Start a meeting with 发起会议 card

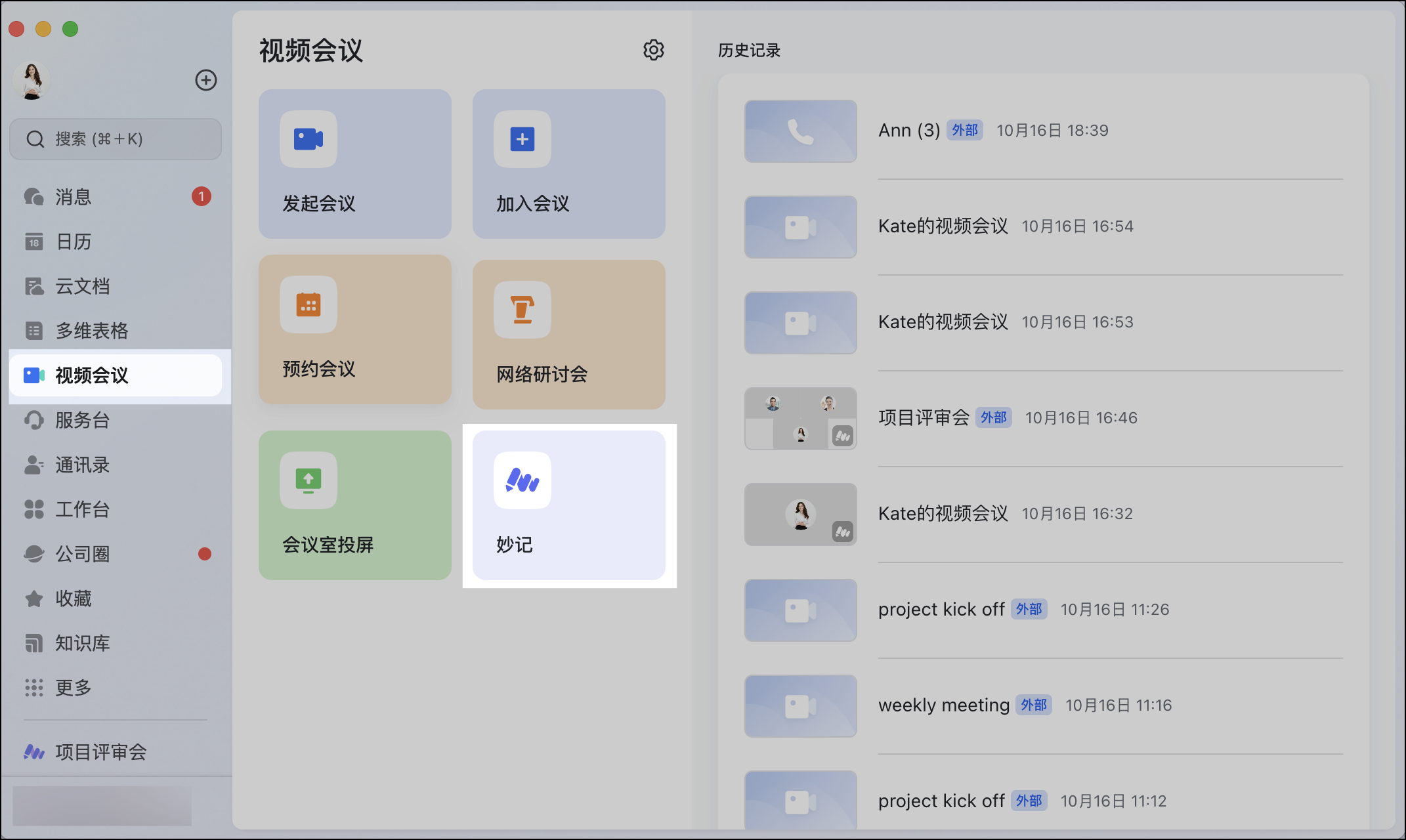pyautogui.click(x=354, y=164)
